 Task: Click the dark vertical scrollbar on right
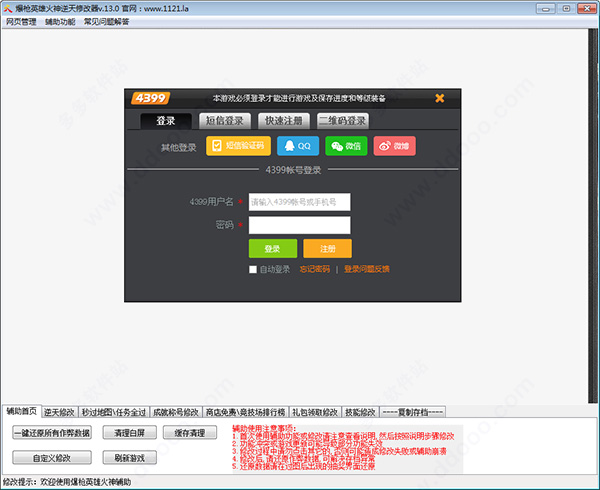tap(593, 216)
